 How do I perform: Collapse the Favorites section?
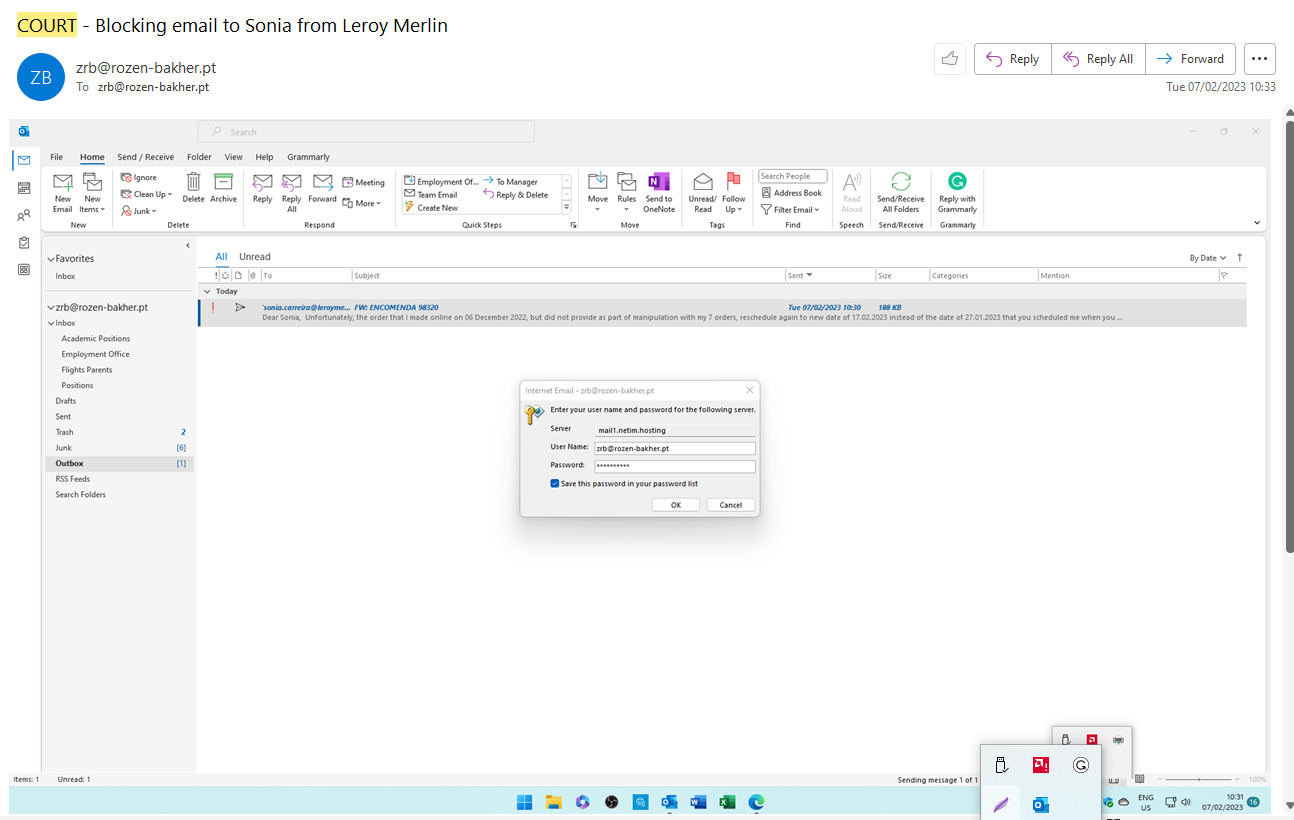pos(52,259)
